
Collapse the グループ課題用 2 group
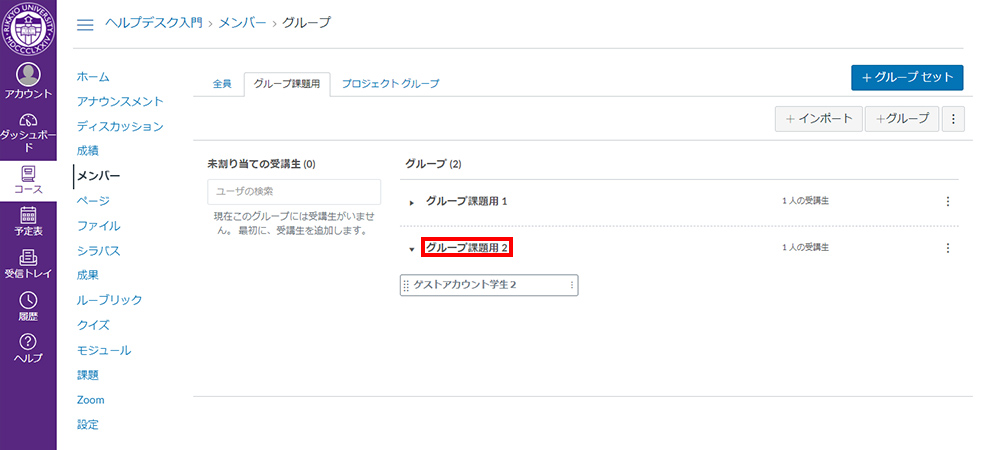tap(412, 249)
